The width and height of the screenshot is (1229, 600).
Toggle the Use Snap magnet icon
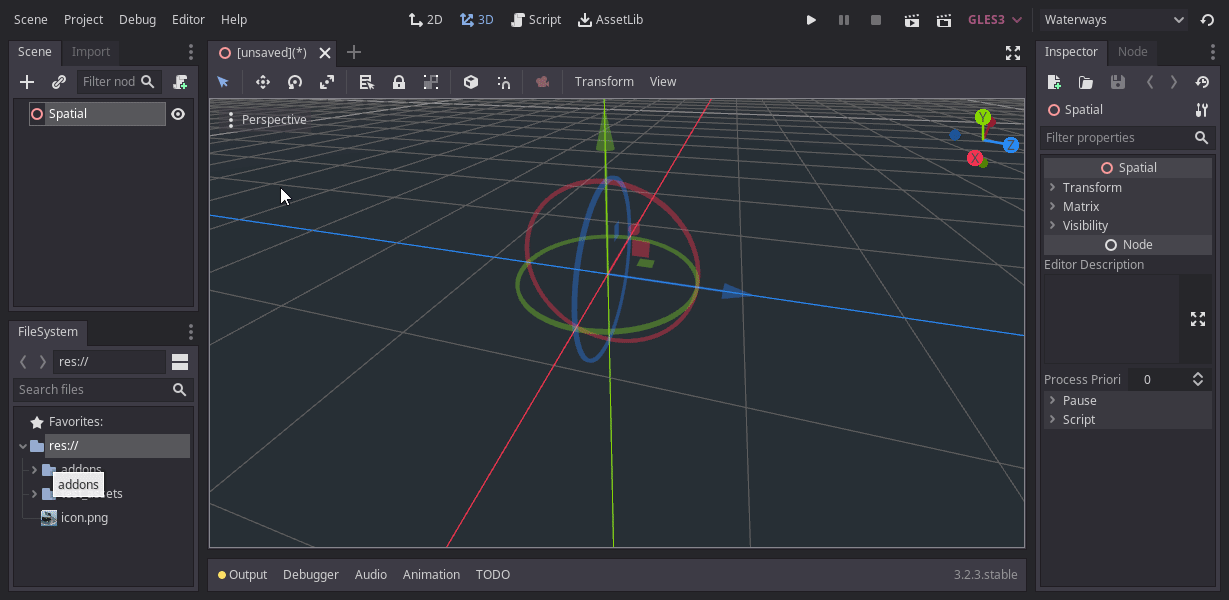click(503, 82)
